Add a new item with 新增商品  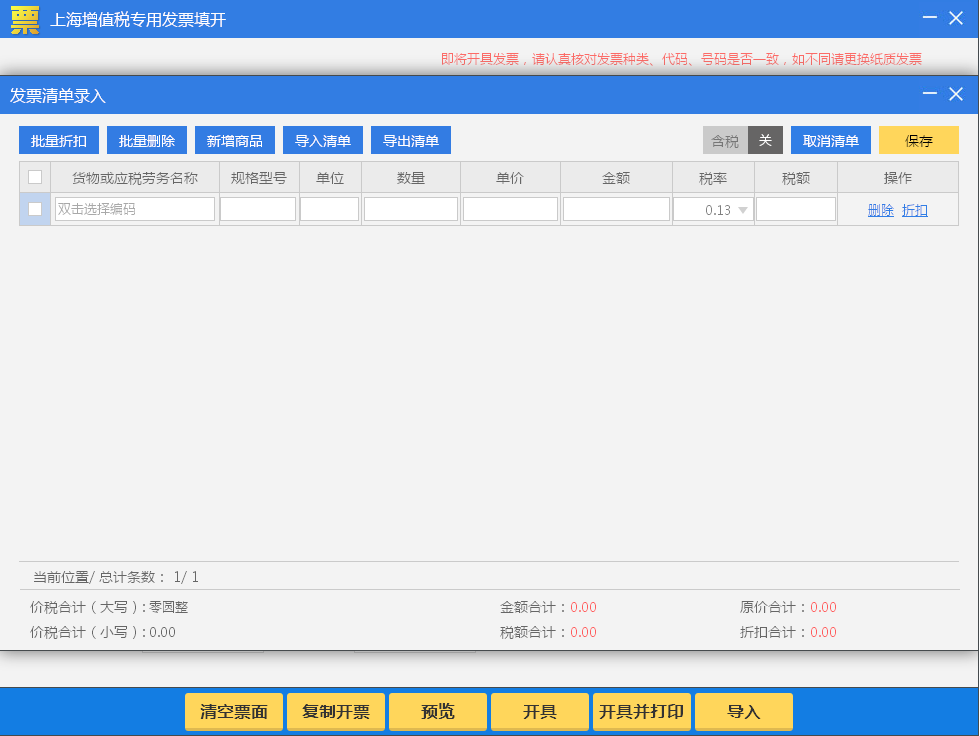(235, 141)
